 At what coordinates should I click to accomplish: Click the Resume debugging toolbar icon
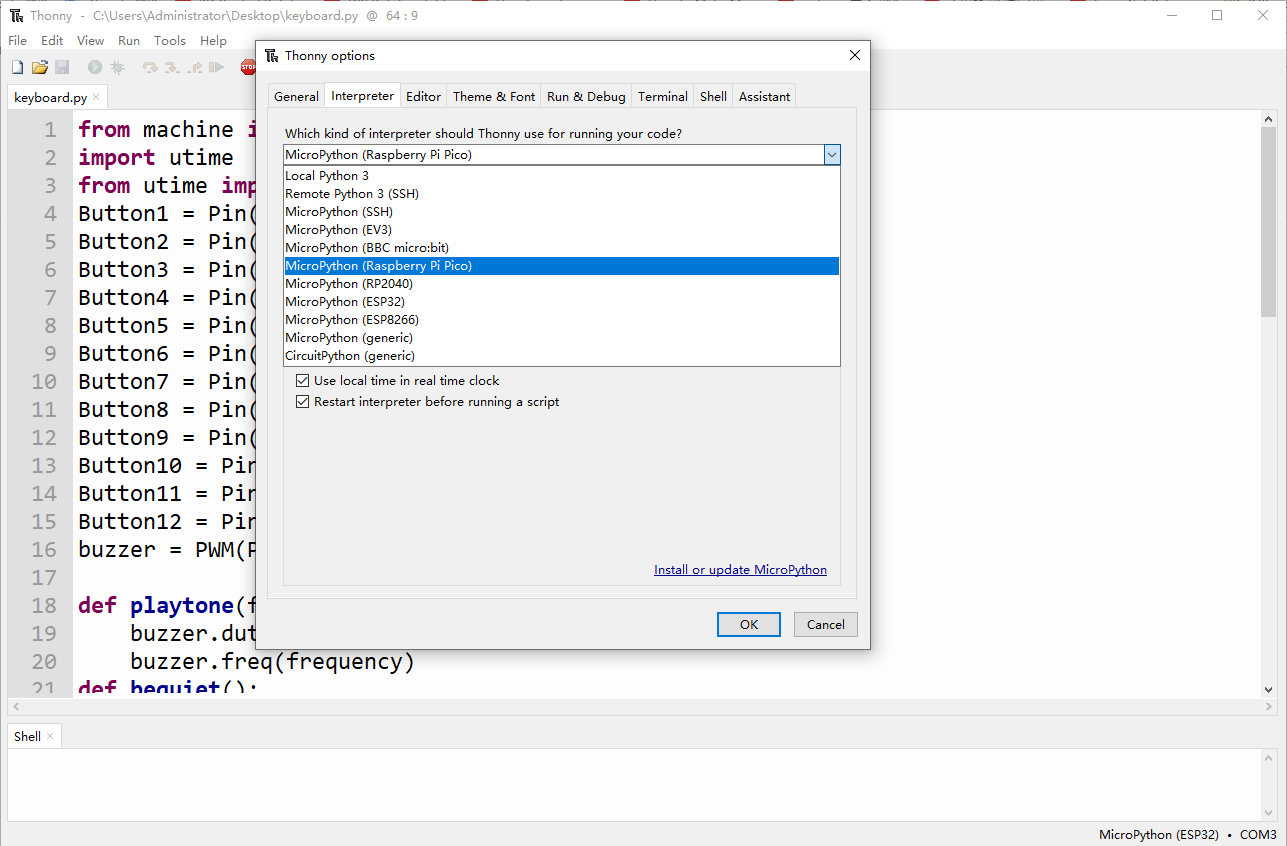216,67
